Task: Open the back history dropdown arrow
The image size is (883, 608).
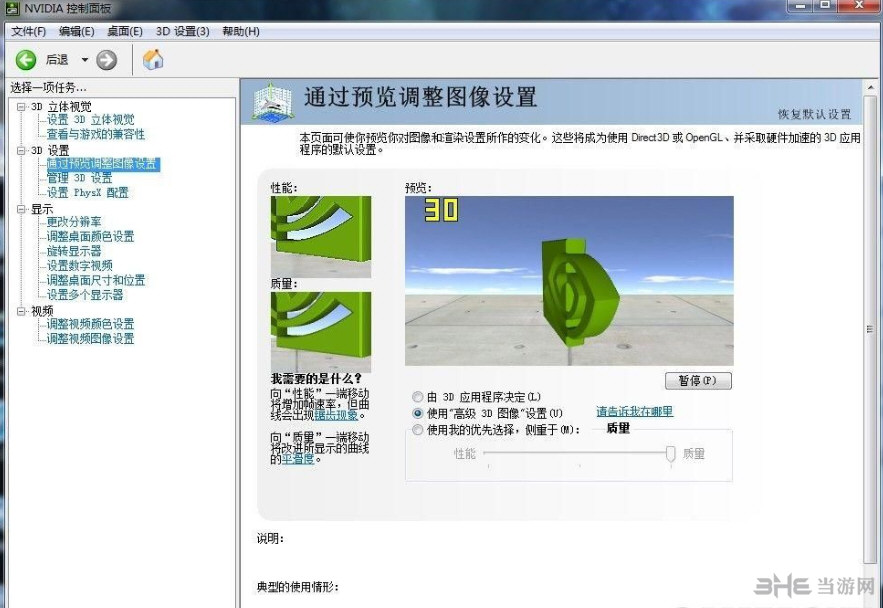Action: click(x=84, y=60)
